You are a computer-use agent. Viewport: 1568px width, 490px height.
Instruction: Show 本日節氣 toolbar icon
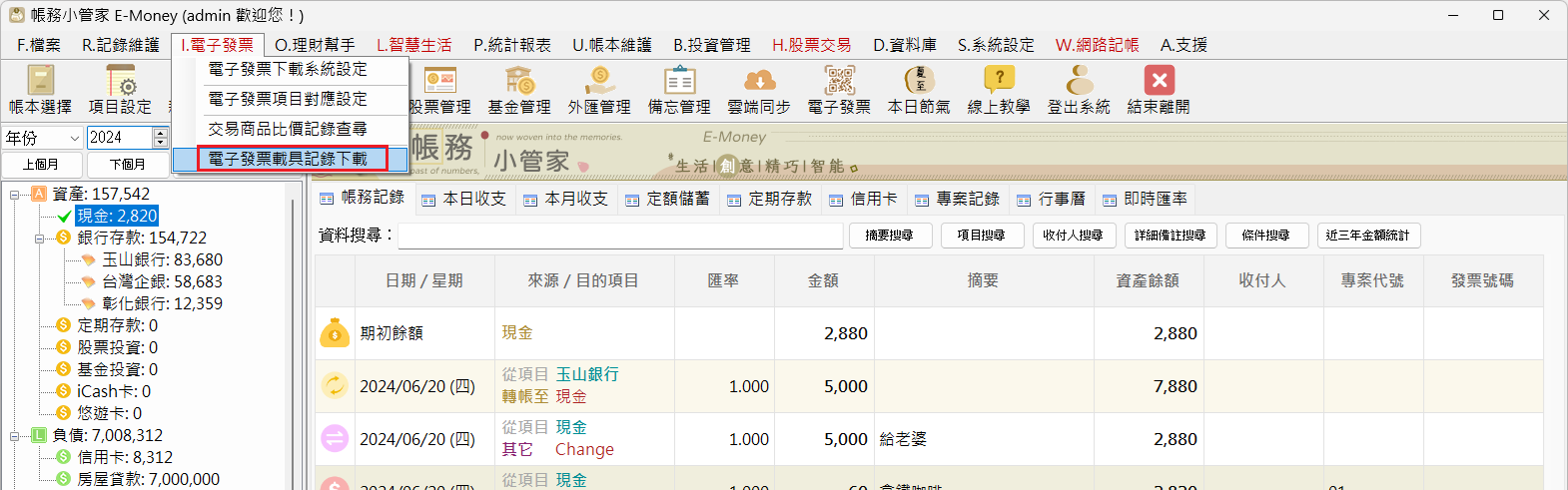[919, 89]
